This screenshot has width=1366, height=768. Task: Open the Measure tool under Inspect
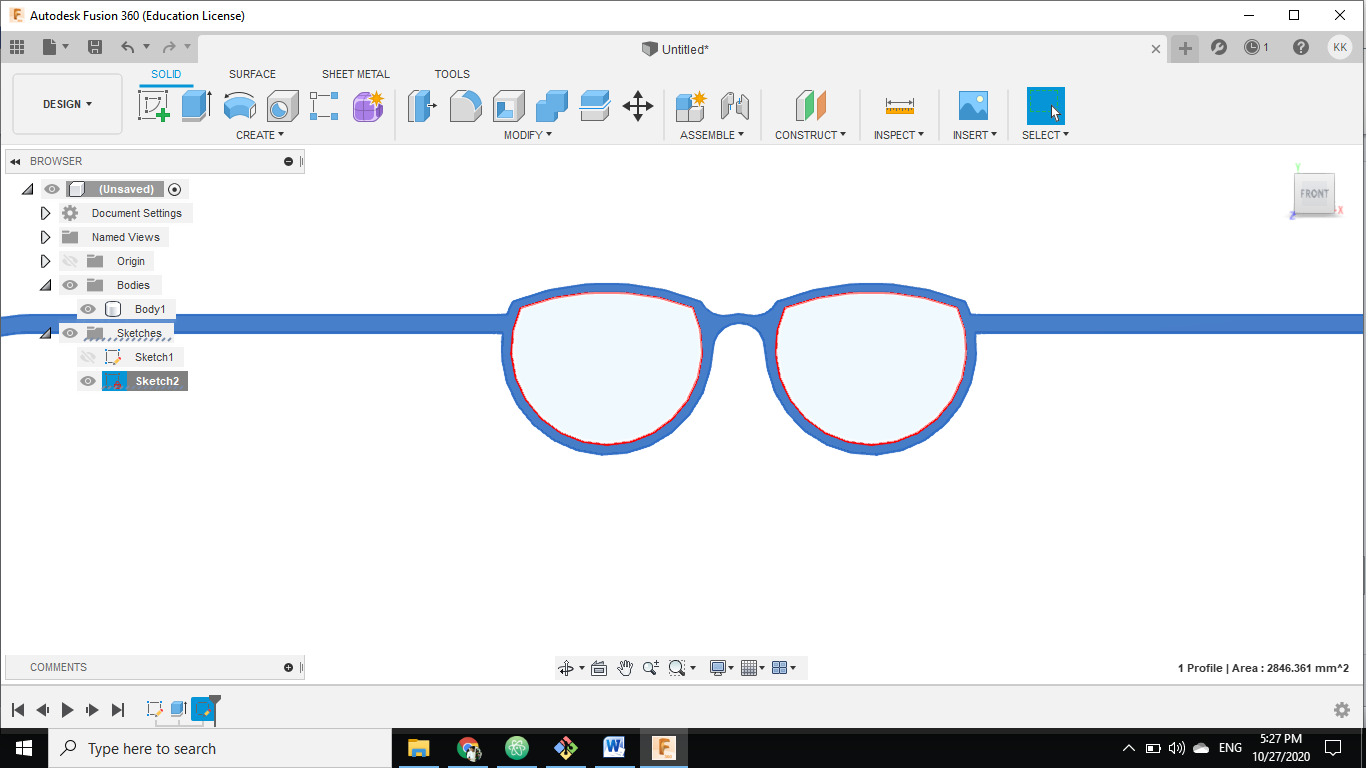point(899,105)
